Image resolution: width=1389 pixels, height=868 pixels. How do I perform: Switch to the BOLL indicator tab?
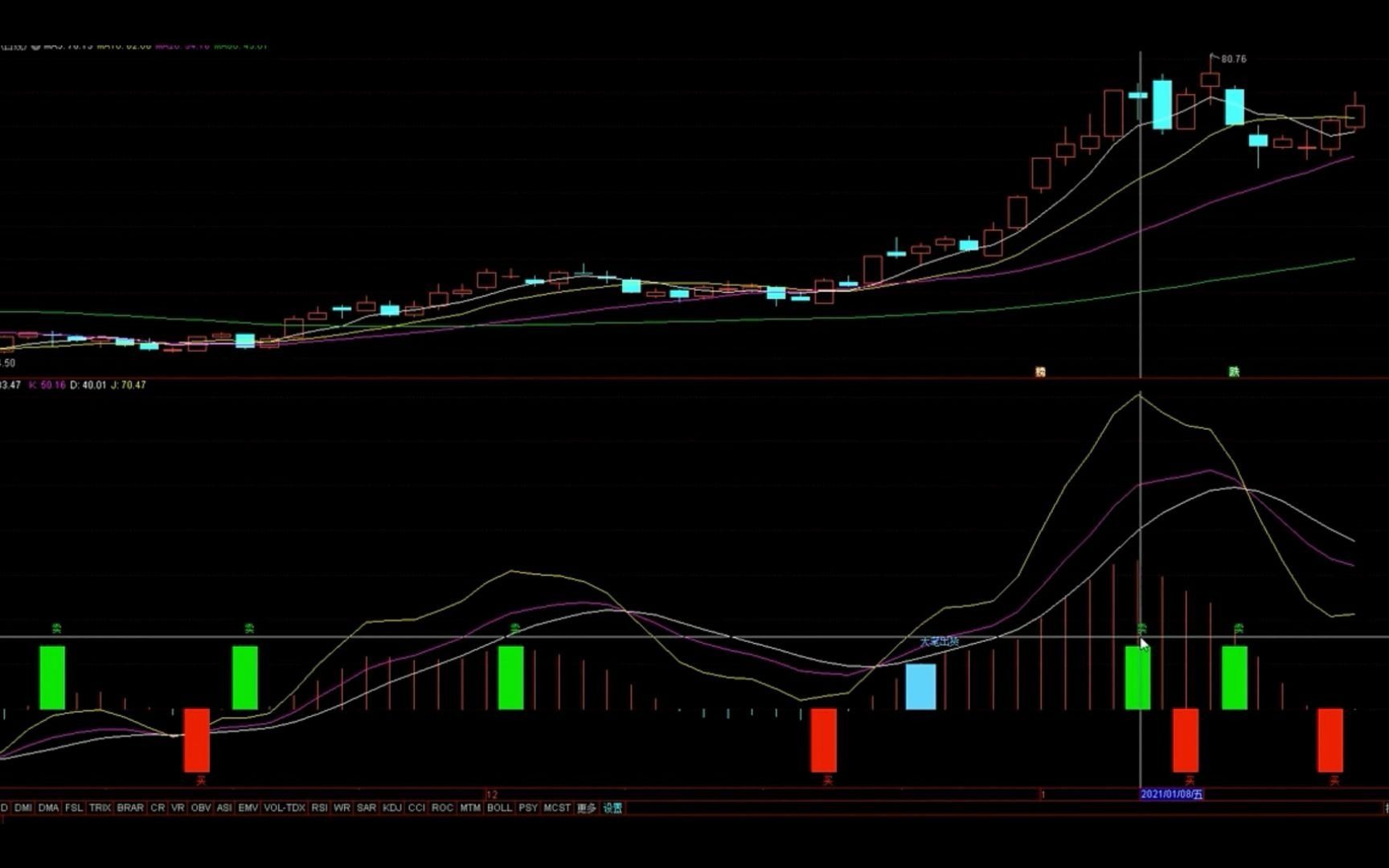499,808
